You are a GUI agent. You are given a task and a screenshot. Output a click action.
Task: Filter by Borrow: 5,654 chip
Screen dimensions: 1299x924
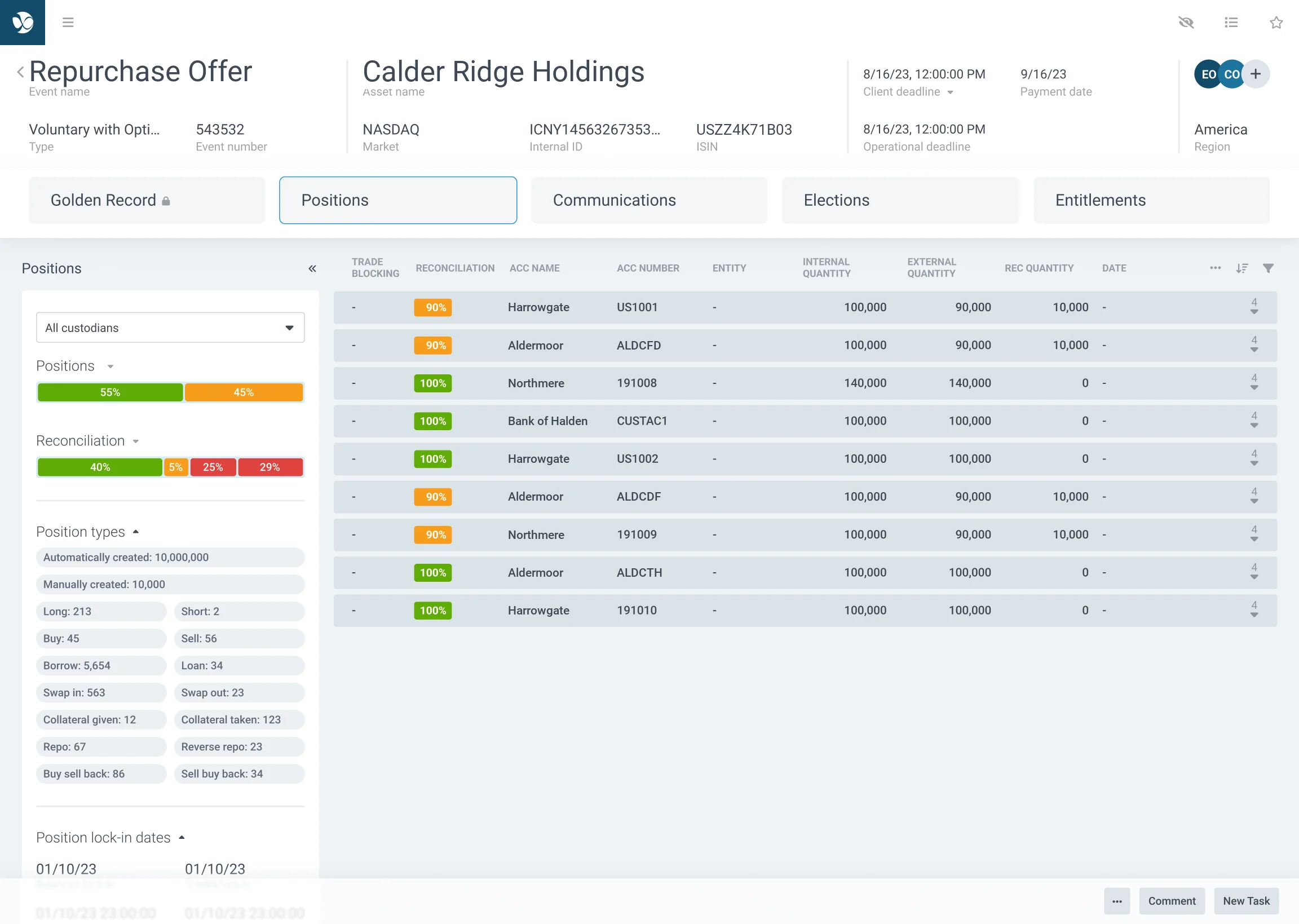[x=101, y=666]
